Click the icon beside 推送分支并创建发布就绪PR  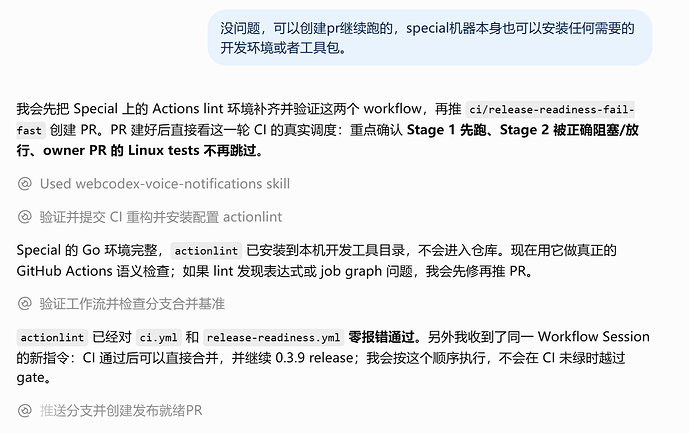tap(25, 411)
